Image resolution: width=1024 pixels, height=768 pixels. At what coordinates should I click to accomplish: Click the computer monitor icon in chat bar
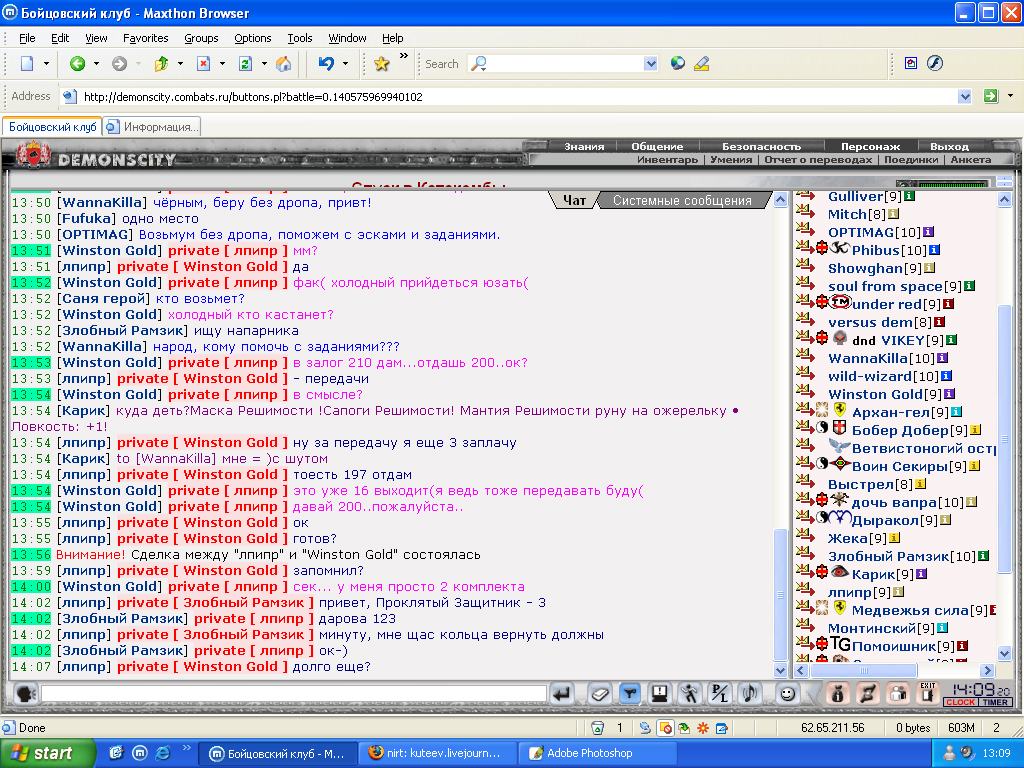(x=660, y=694)
